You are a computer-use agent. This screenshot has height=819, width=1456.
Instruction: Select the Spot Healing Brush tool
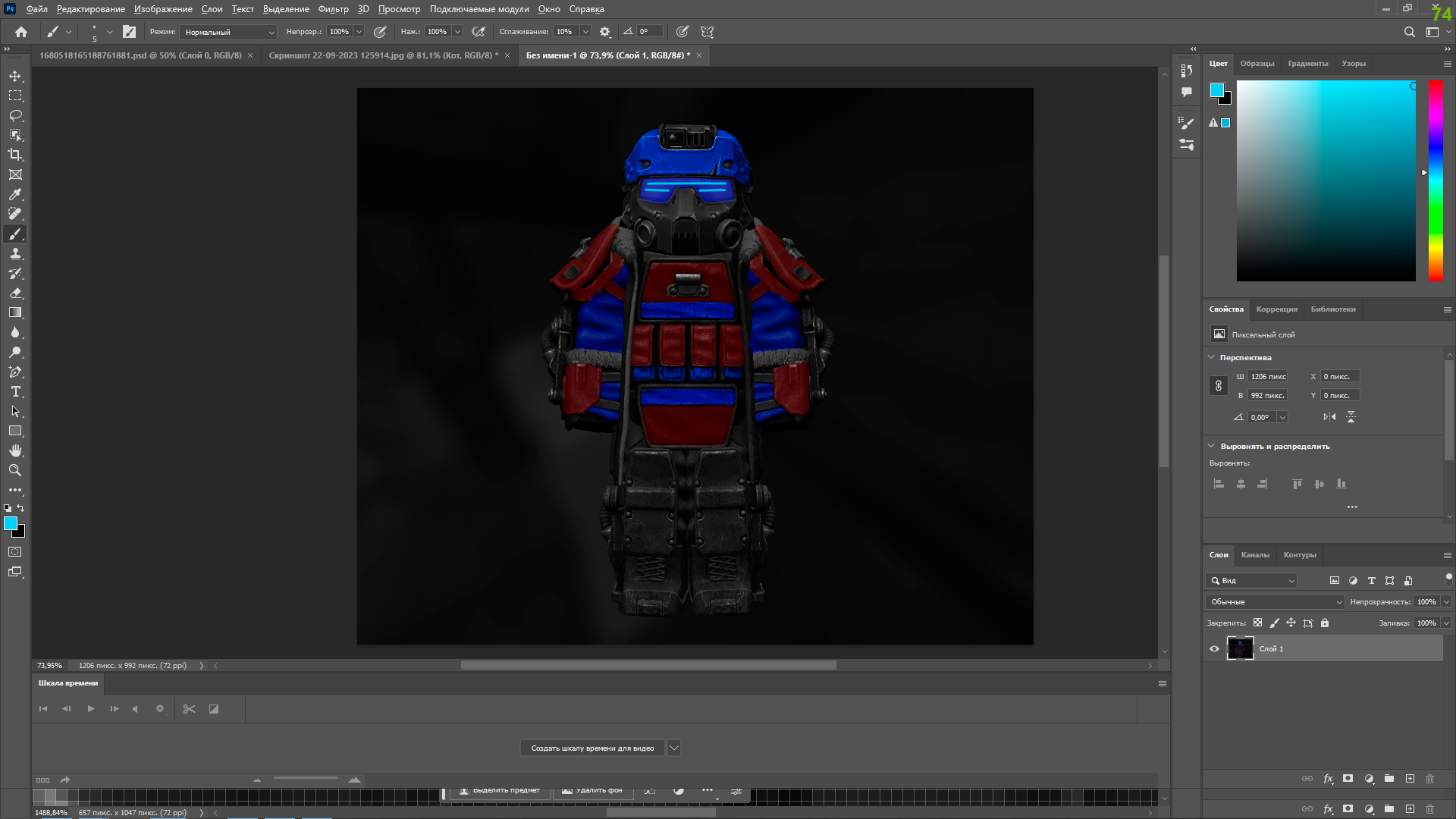point(15,214)
